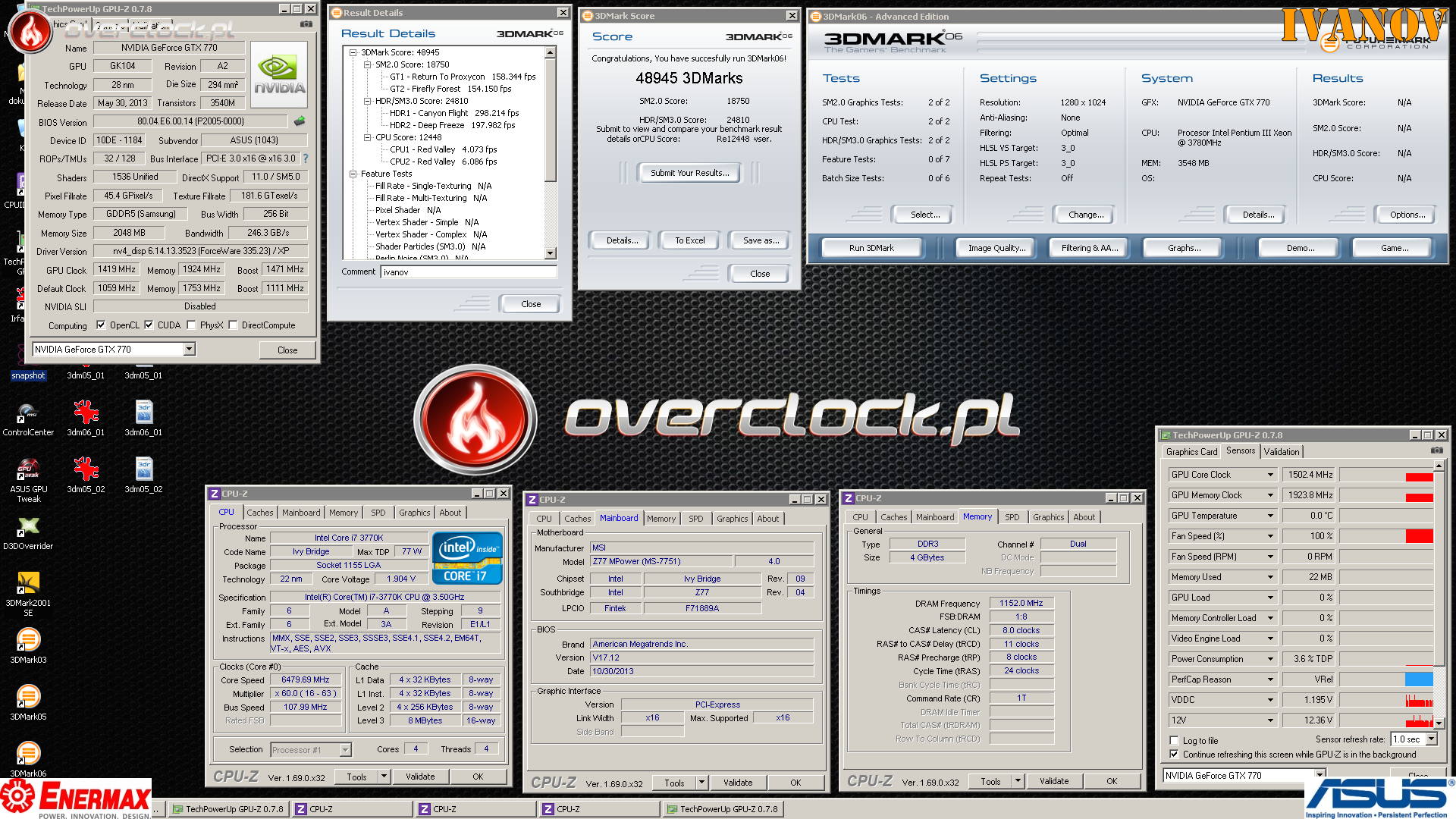
Task: Click the Submit Your Results button
Action: [690, 173]
